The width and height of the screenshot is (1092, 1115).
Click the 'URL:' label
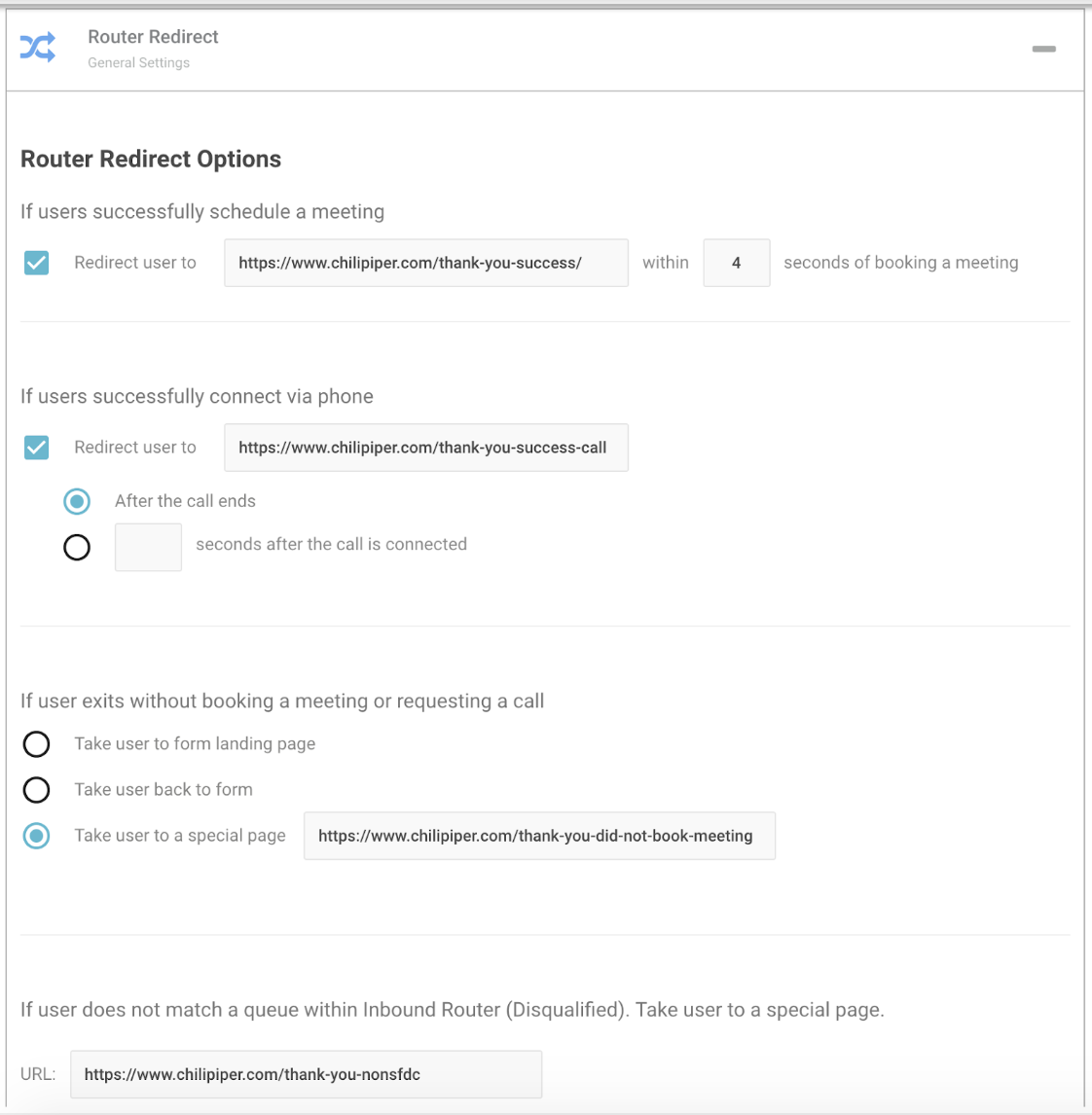(38, 1074)
